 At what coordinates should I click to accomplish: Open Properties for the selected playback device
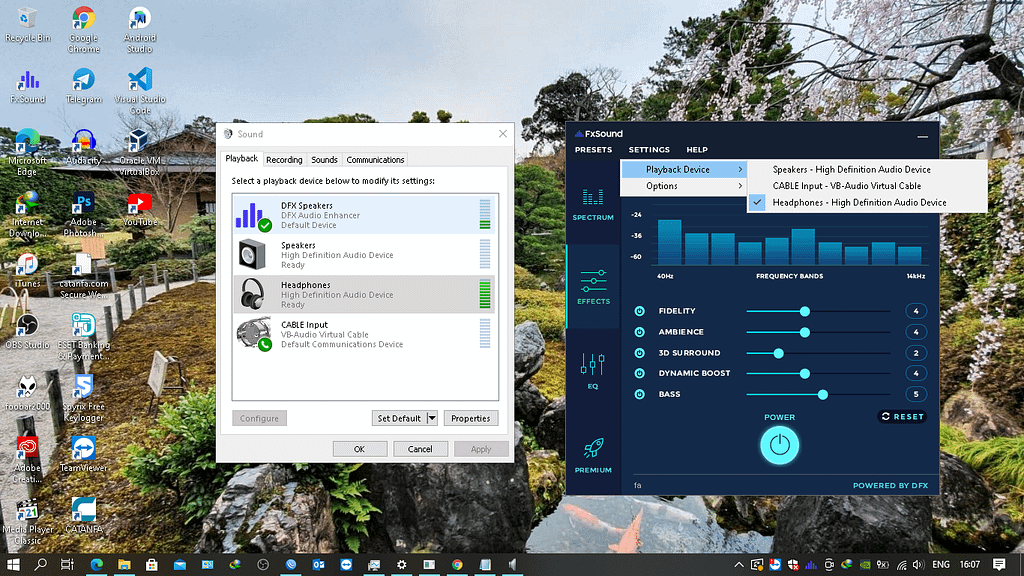point(470,418)
